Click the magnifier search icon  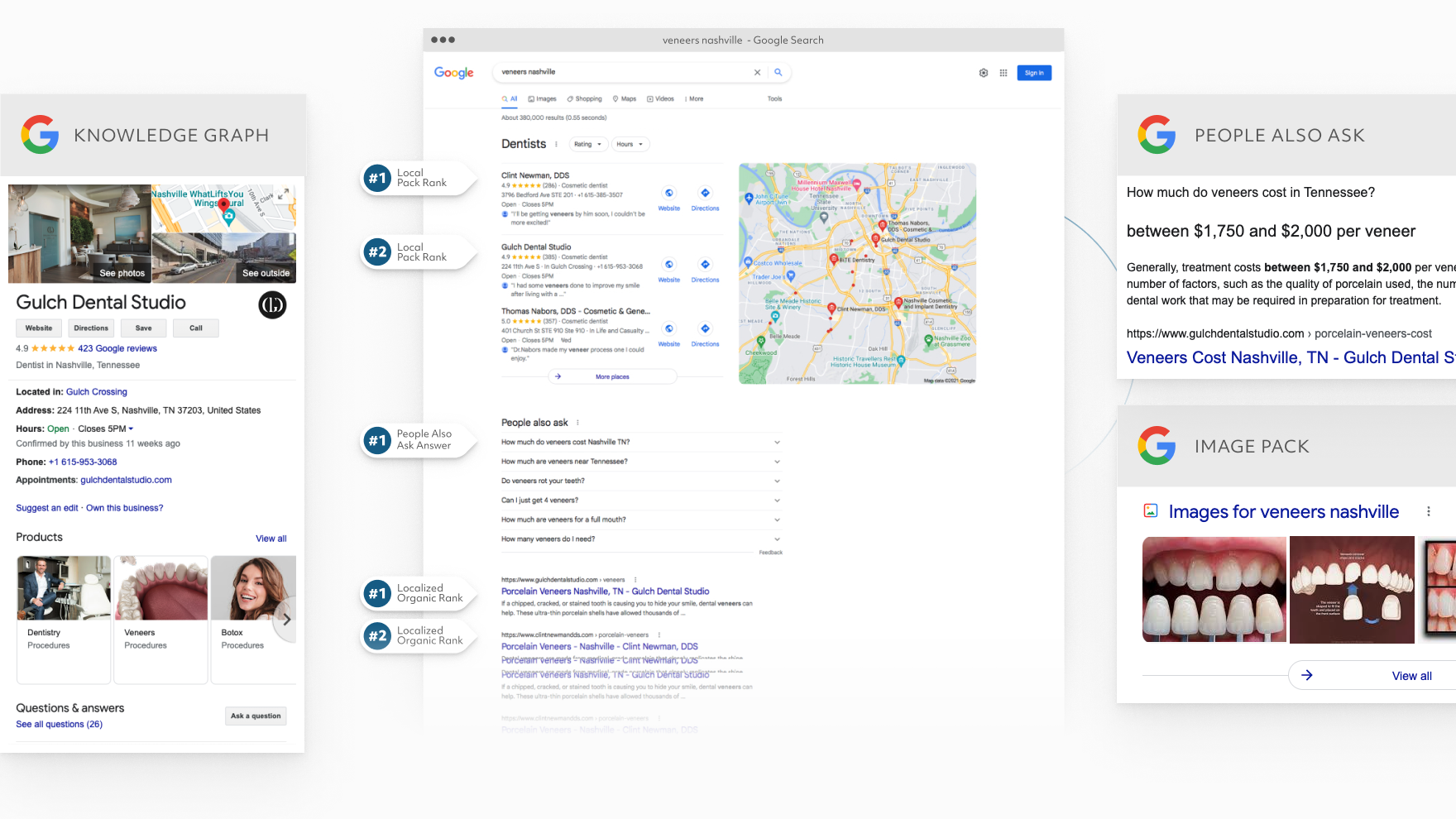(778, 73)
